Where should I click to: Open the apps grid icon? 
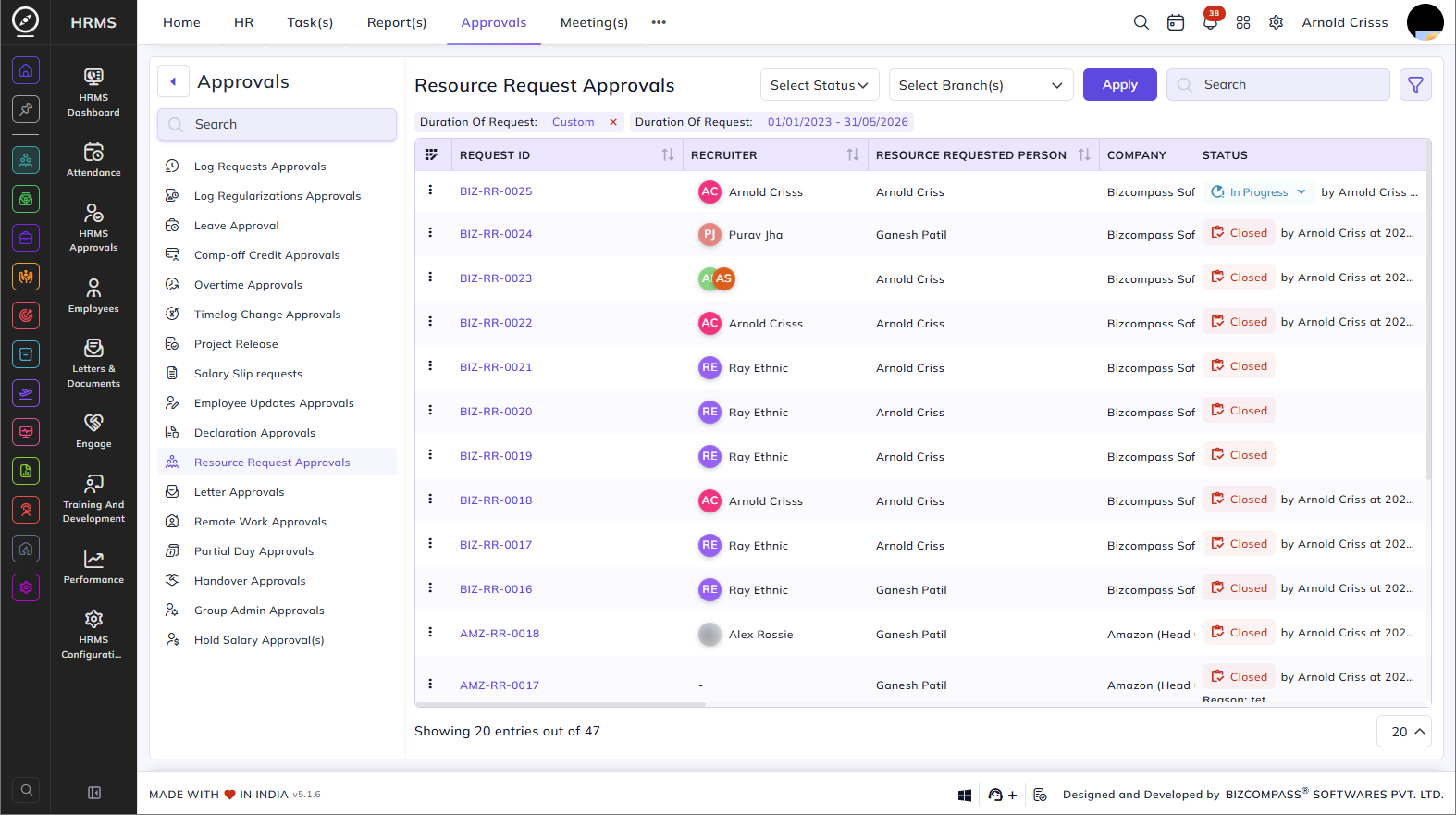(x=1243, y=22)
